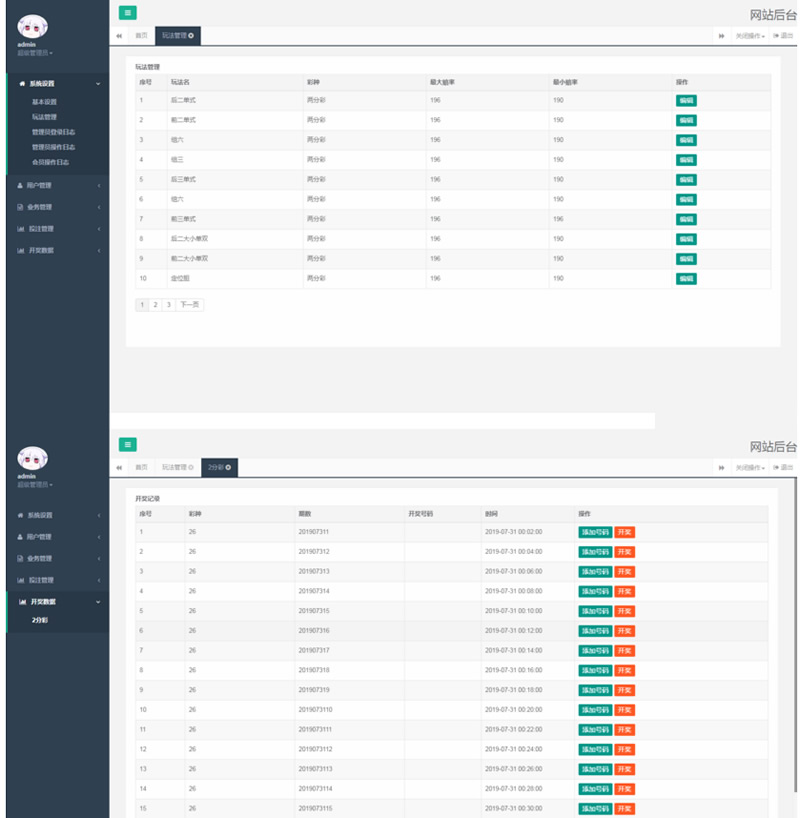Click the 退出 logout icon in the top panel
800x818 pixels.
782,35
